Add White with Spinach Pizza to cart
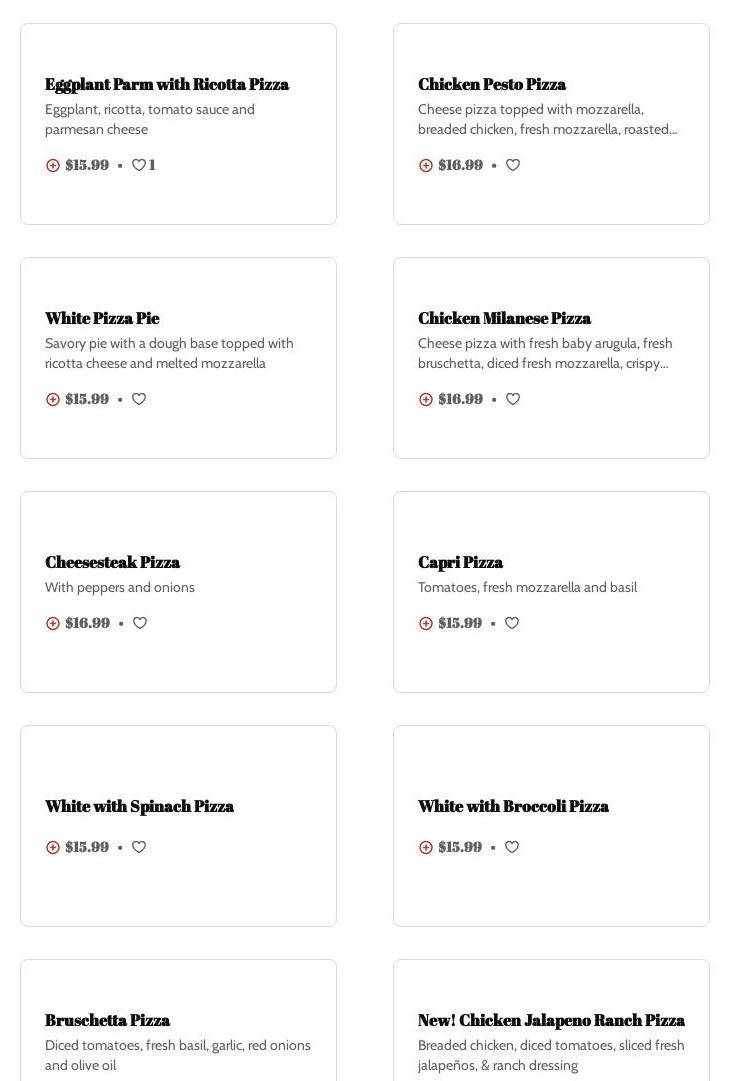 pos(53,847)
